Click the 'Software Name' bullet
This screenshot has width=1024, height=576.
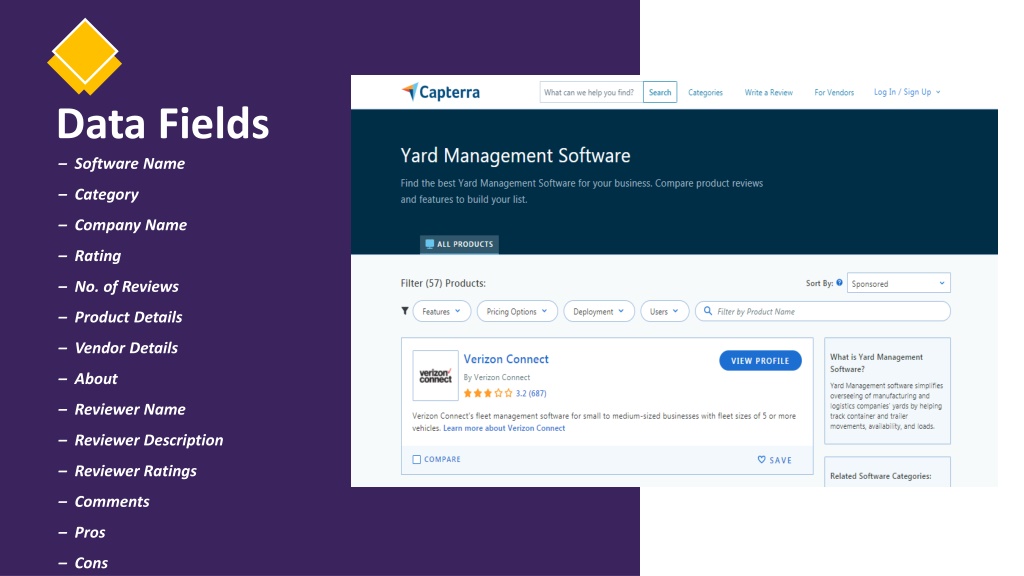(129, 164)
